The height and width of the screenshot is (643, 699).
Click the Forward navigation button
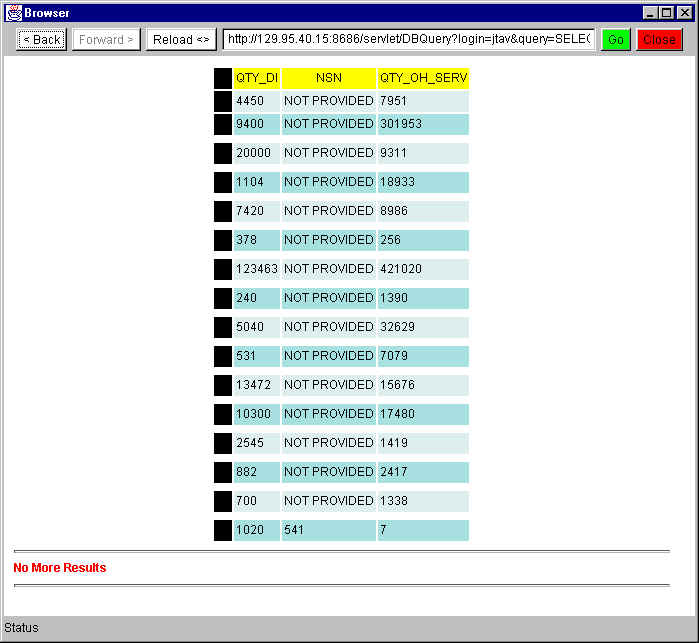(106, 40)
